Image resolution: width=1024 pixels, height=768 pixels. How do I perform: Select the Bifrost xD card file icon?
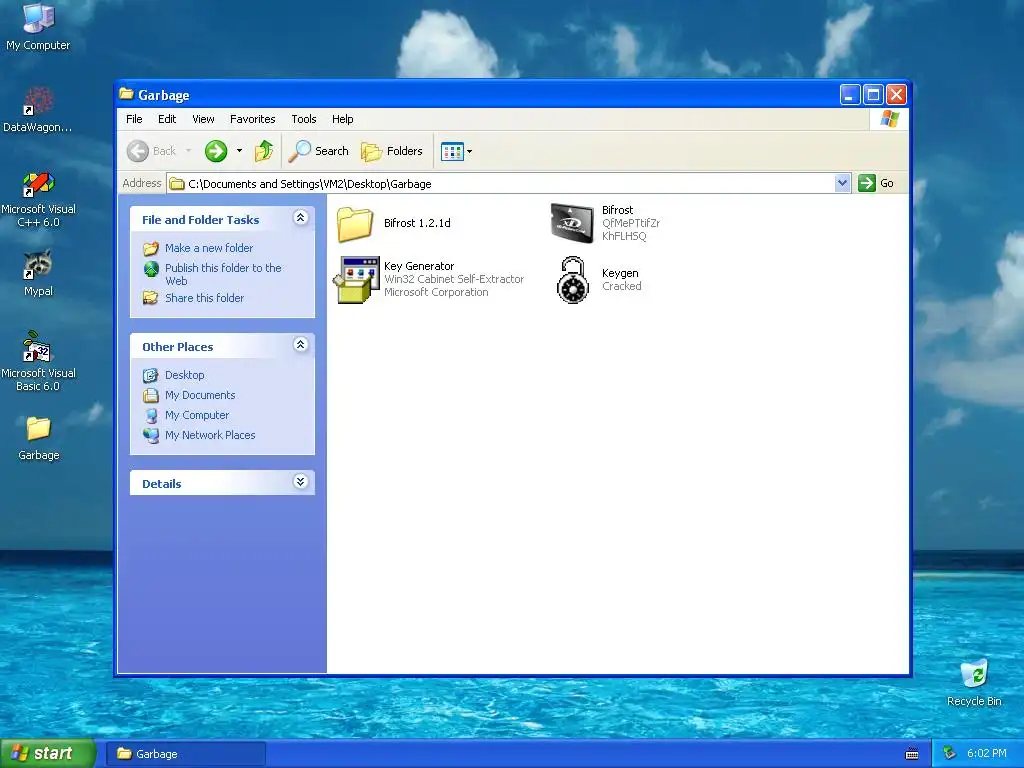pos(572,223)
